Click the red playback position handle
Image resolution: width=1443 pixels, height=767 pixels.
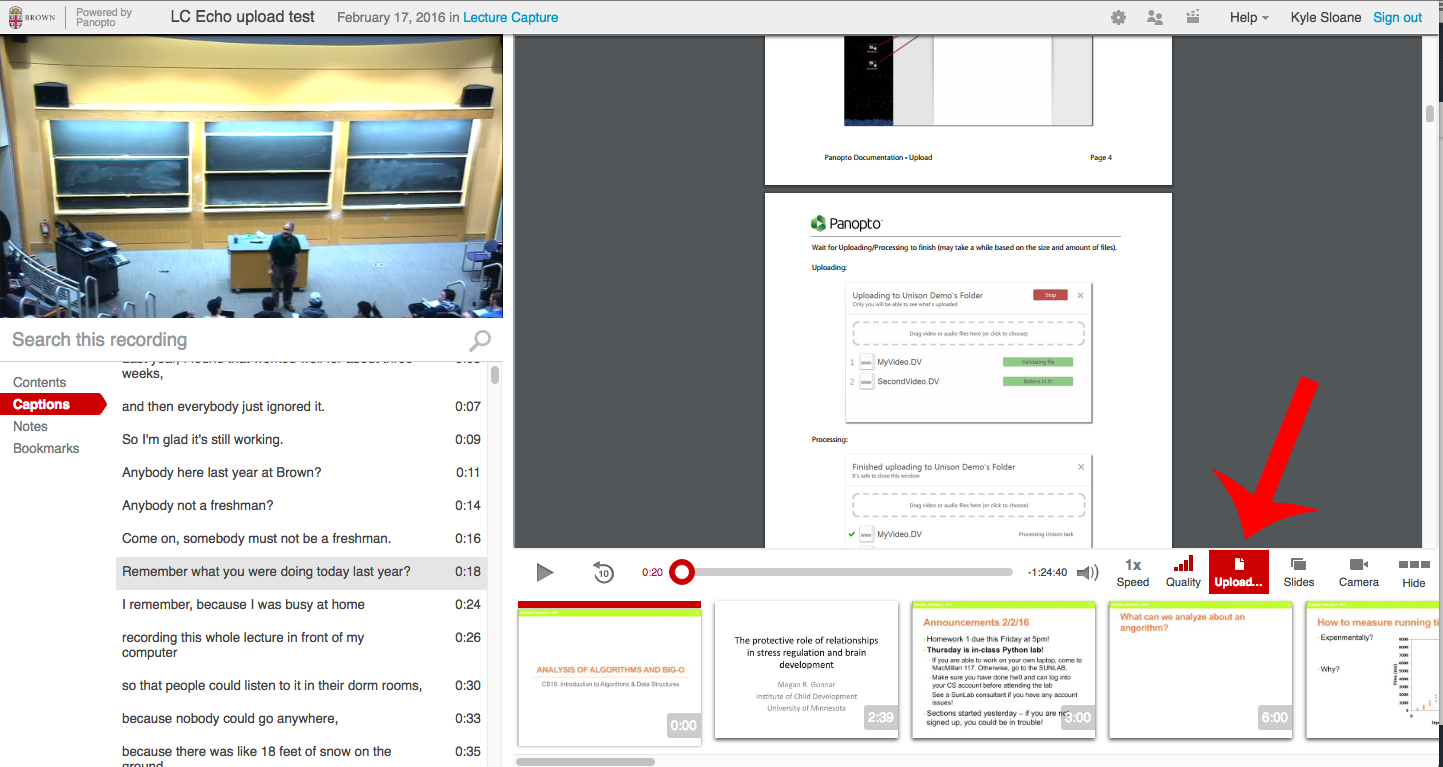click(682, 572)
